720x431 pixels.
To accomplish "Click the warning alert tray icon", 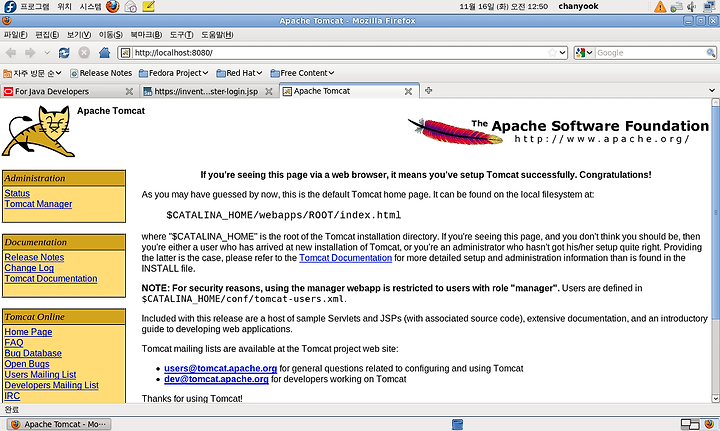I will [660, 6].
